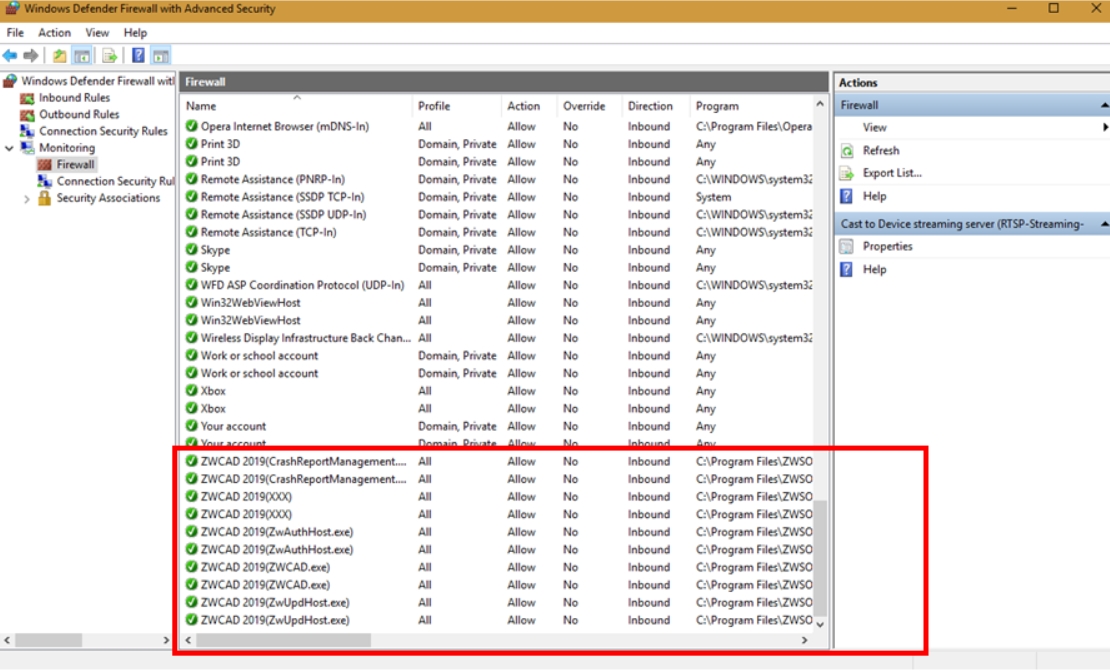Viewport: 1110px width, 671px height.
Task: Open the File menu
Action: pyautogui.click(x=15, y=33)
